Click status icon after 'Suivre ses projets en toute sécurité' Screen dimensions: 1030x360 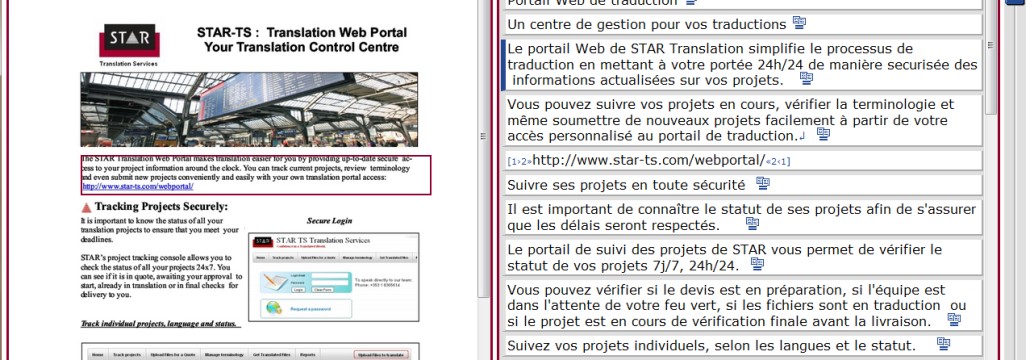coord(762,183)
